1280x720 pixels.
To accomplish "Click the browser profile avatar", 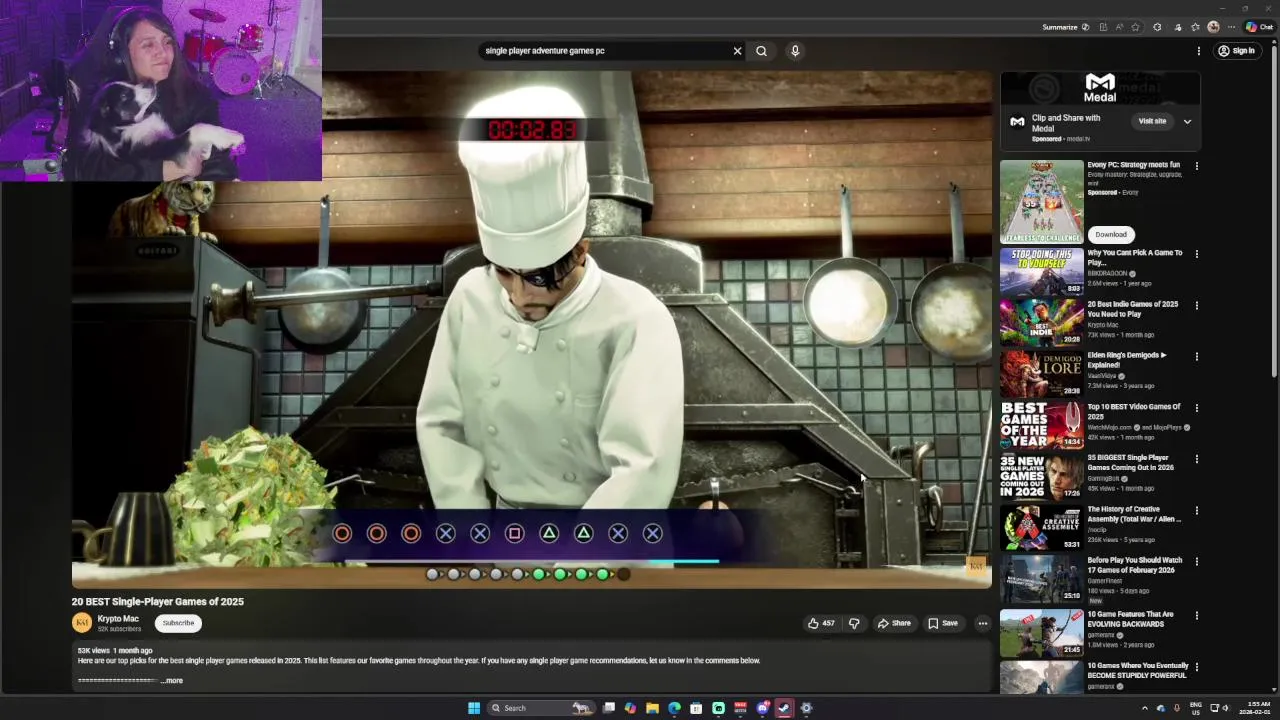I will point(1213,27).
